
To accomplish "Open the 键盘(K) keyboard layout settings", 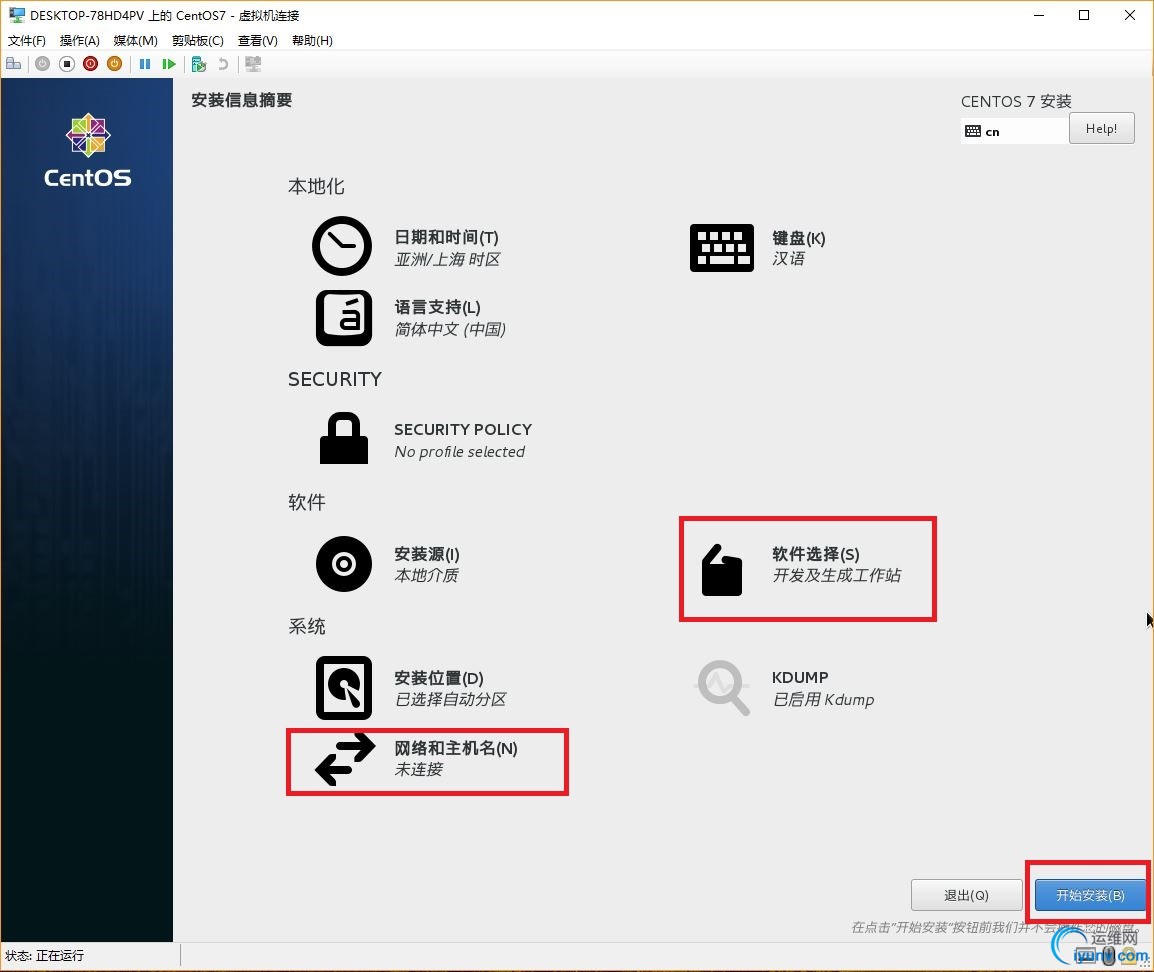I will [757, 248].
